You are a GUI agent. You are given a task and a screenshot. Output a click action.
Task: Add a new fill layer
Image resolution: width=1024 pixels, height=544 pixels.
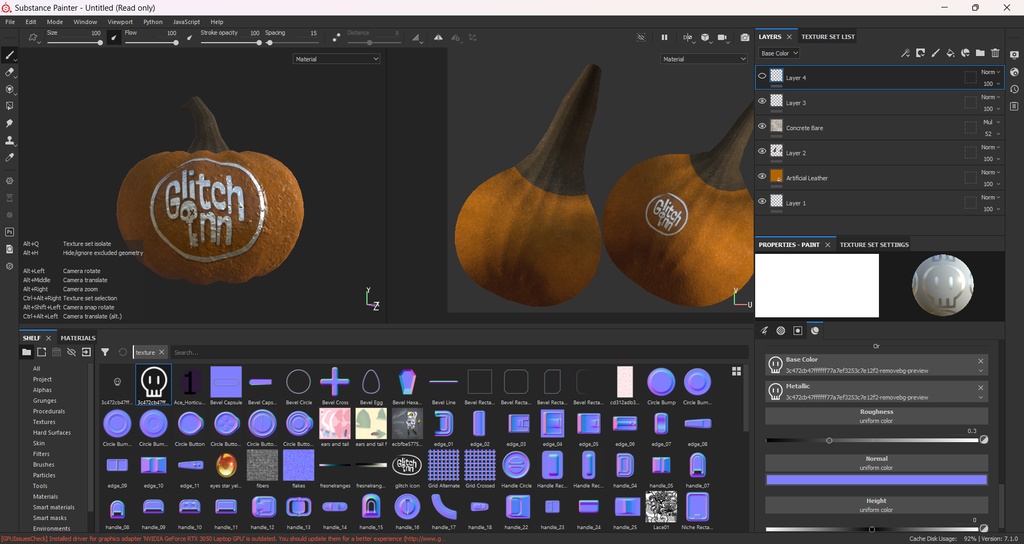pos(950,53)
